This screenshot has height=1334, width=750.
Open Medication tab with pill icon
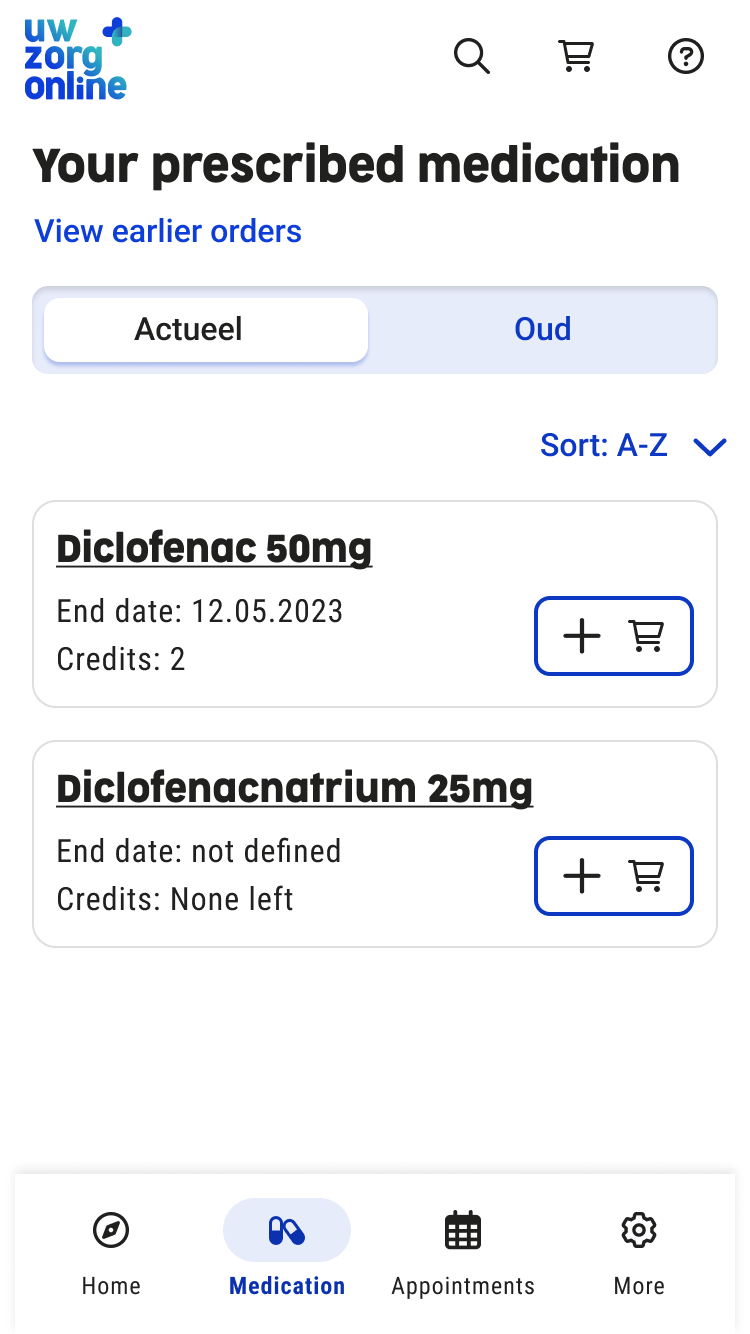tap(287, 1230)
